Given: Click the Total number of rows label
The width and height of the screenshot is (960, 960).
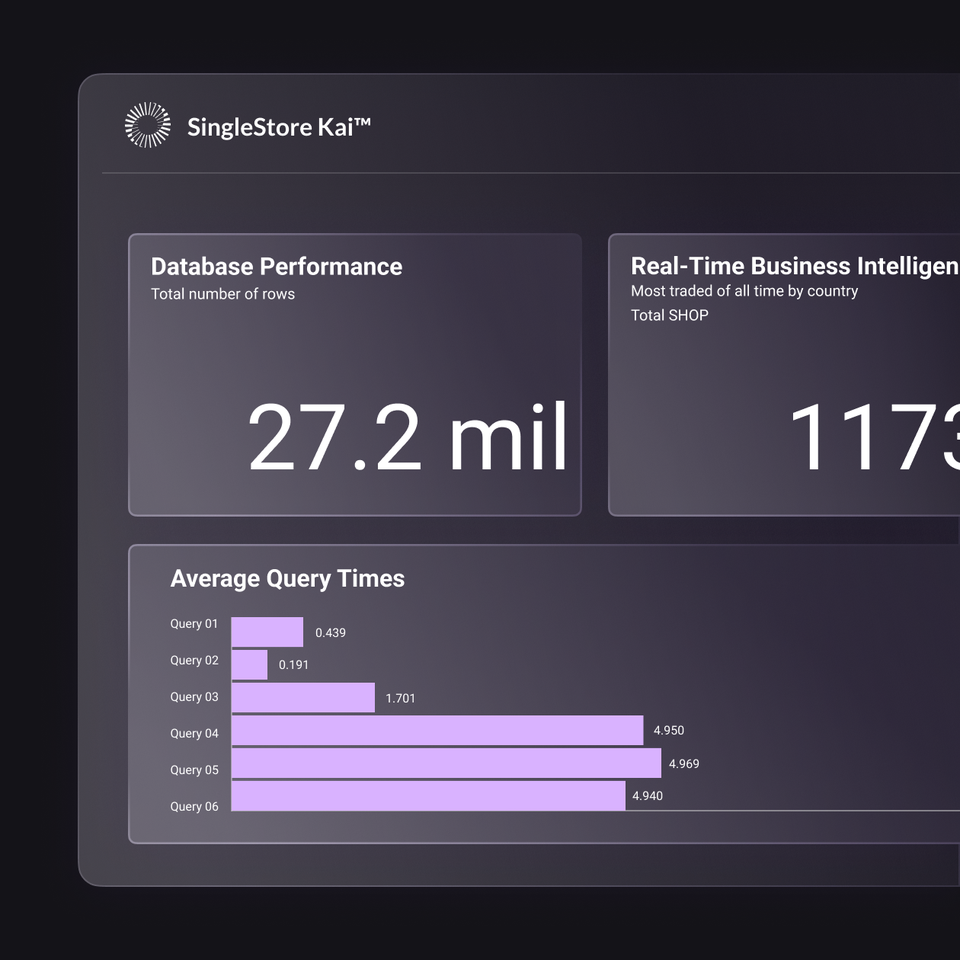Looking at the screenshot, I should 223,294.
